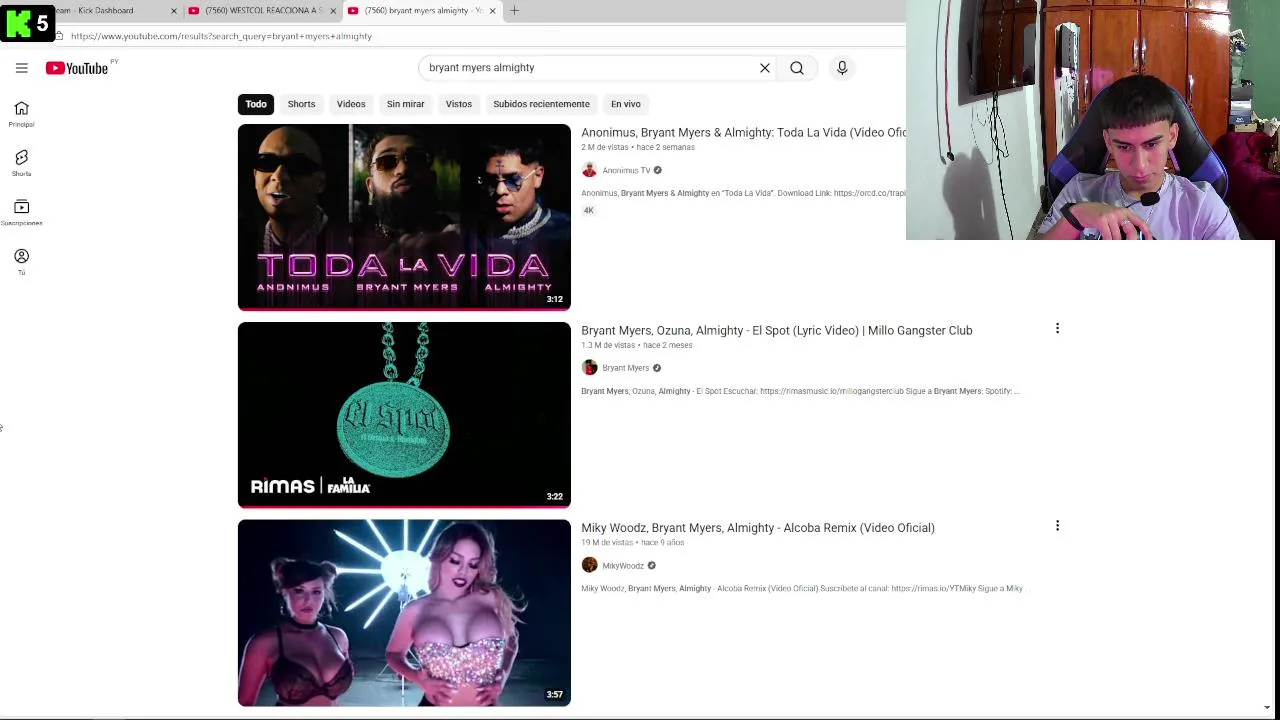1280x720 pixels.
Task: Select the Sin mirar filter chip
Action: click(x=405, y=104)
